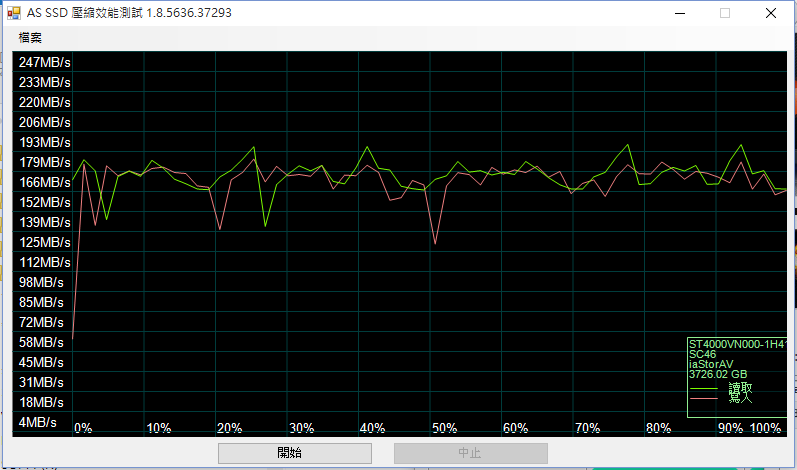This screenshot has width=797, height=470.
Task: Click the 125MB/s axis label
Action: (x=45, y=242)
